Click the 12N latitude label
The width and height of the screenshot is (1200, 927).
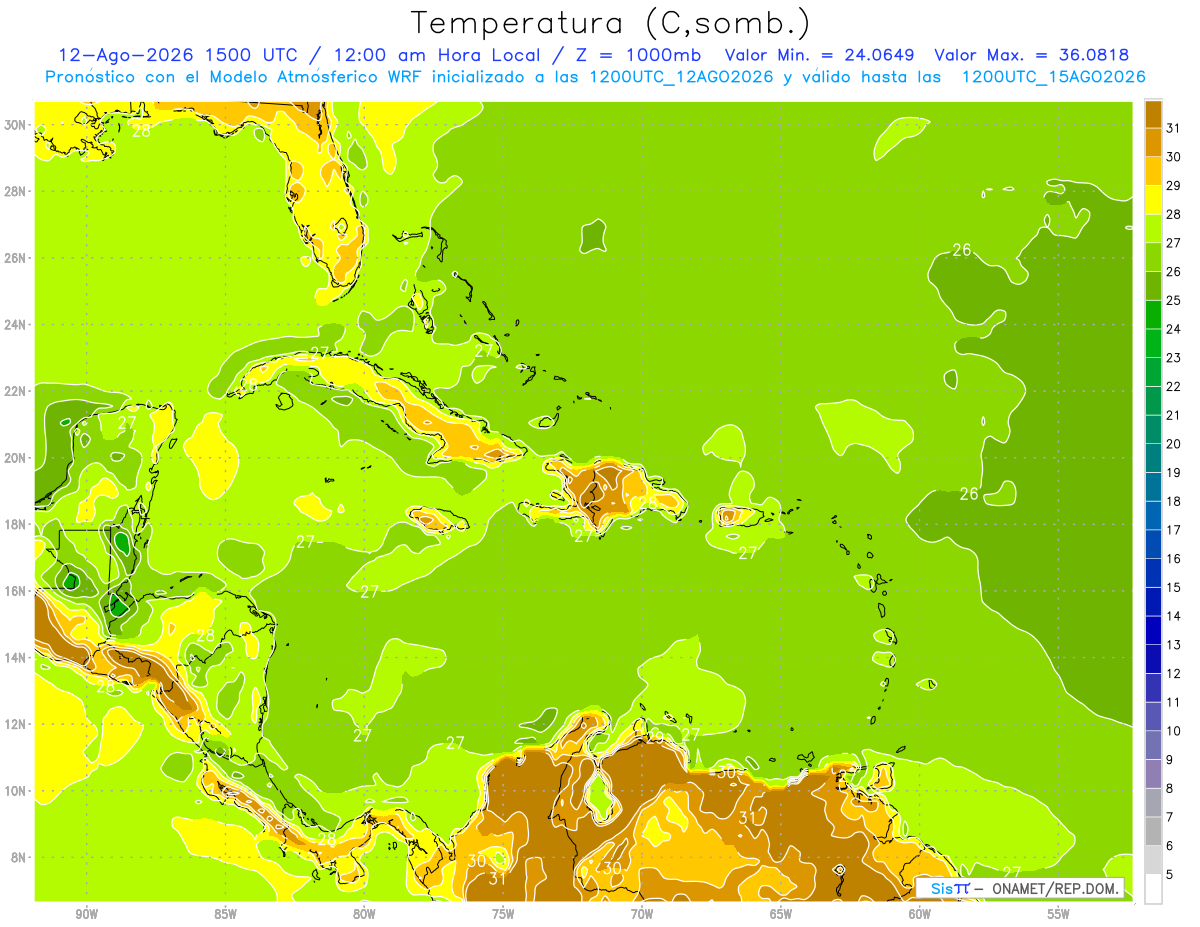pyautogui.click(x=17, y=724)
